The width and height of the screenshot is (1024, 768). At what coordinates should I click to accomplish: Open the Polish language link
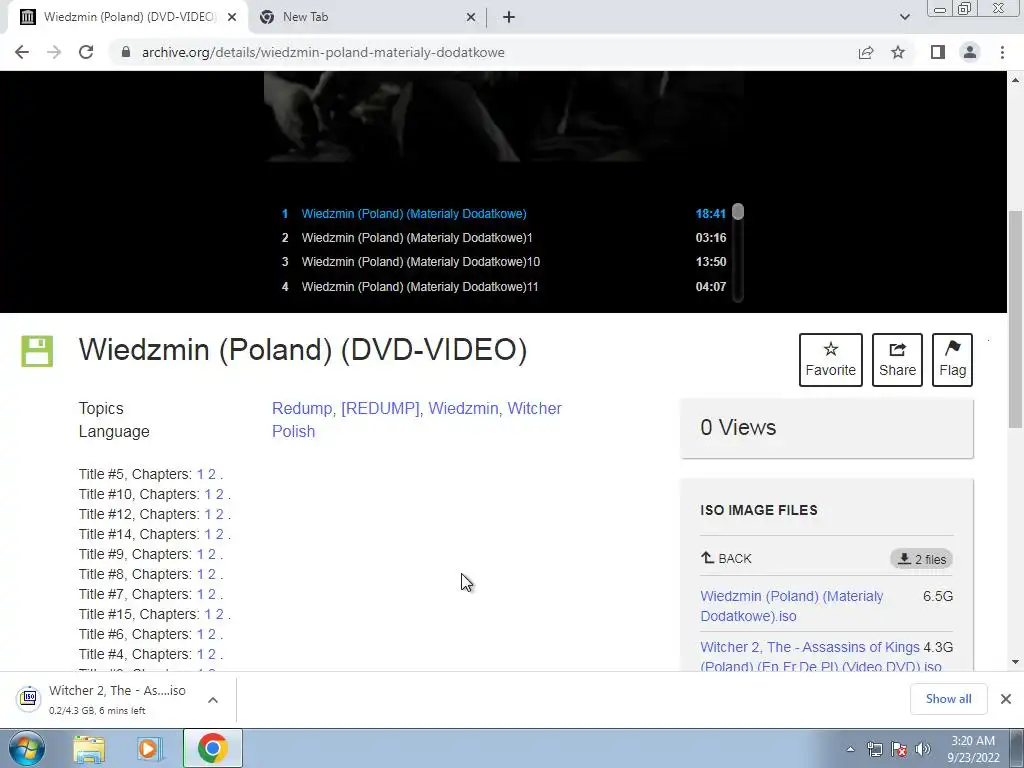293,432
